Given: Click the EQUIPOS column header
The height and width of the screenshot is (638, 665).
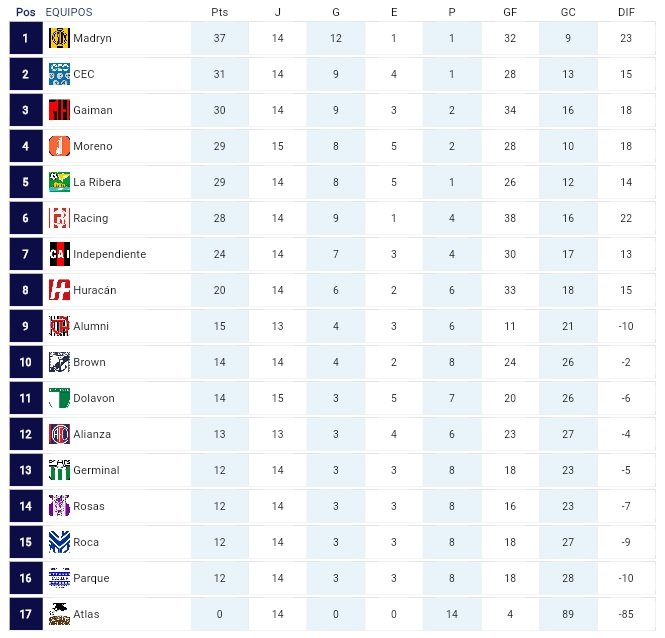Looking at the screenshot, I should (69, 12).
